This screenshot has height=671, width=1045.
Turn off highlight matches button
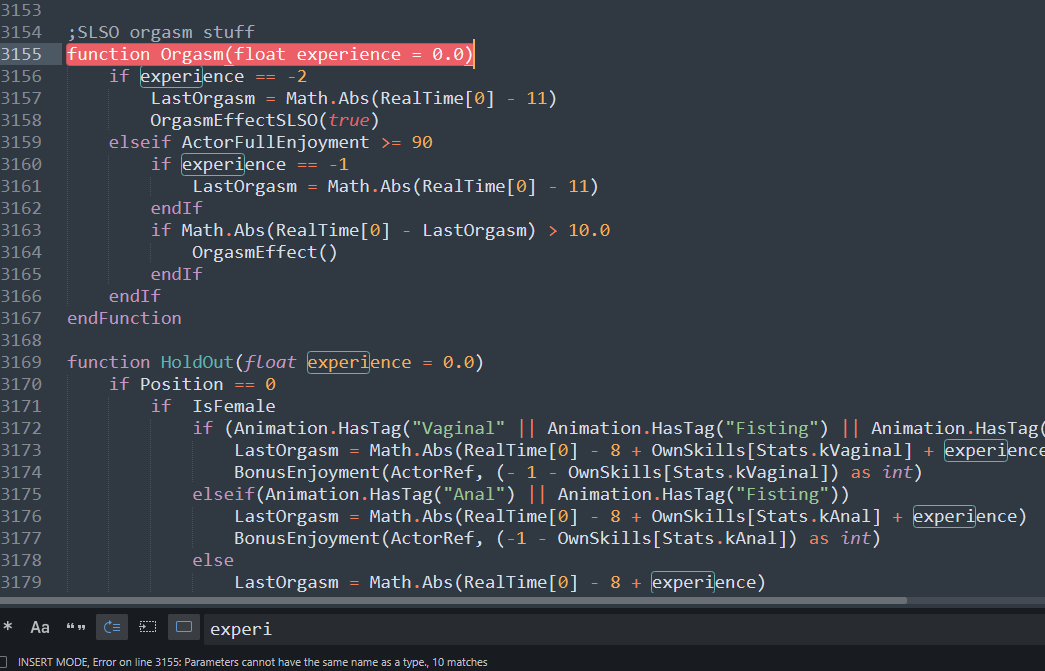183,628
